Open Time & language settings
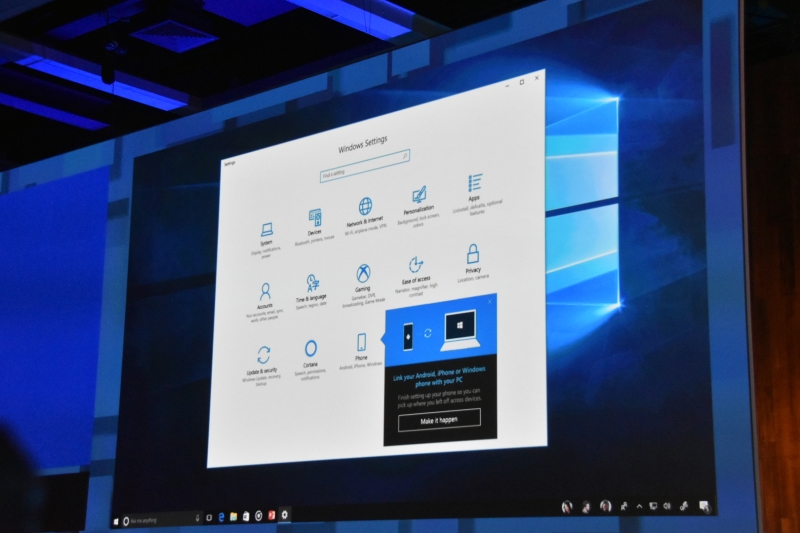The width and height of the screenshot is (800, 533). pos(311,291)
